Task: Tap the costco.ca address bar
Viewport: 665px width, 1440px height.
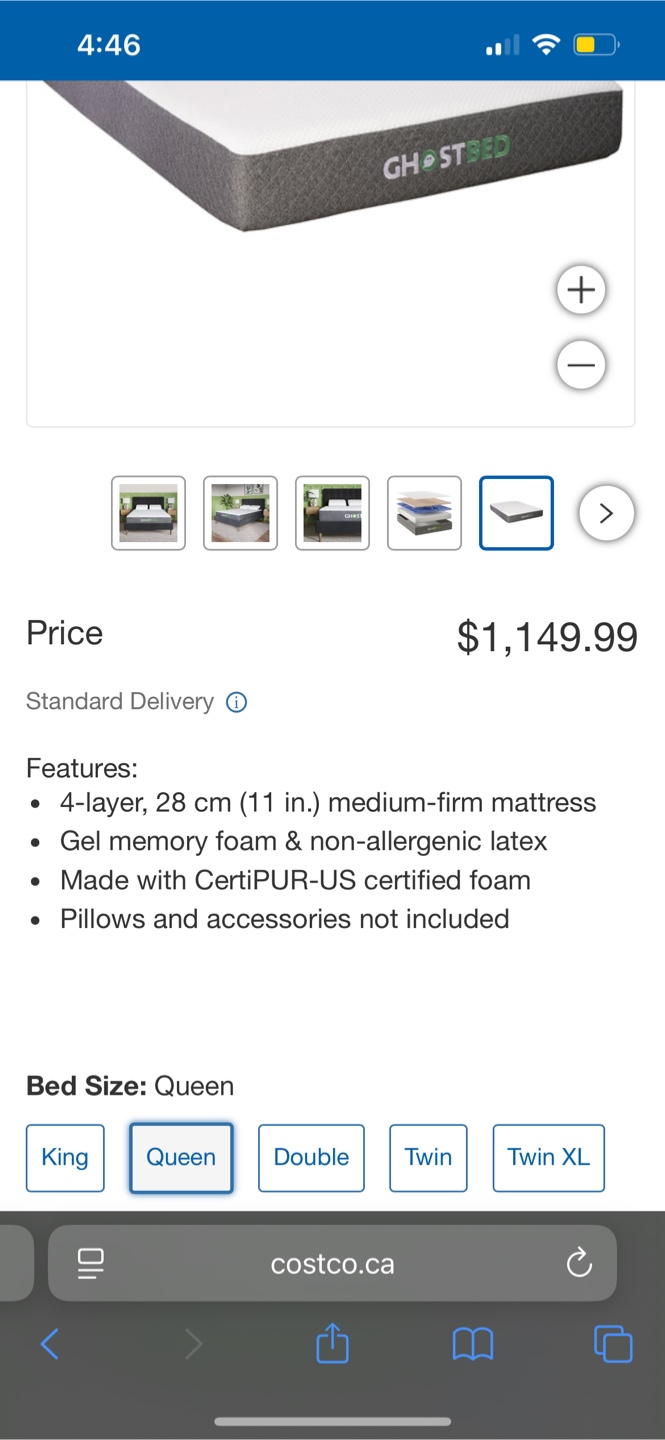Action: (332, 1264)
